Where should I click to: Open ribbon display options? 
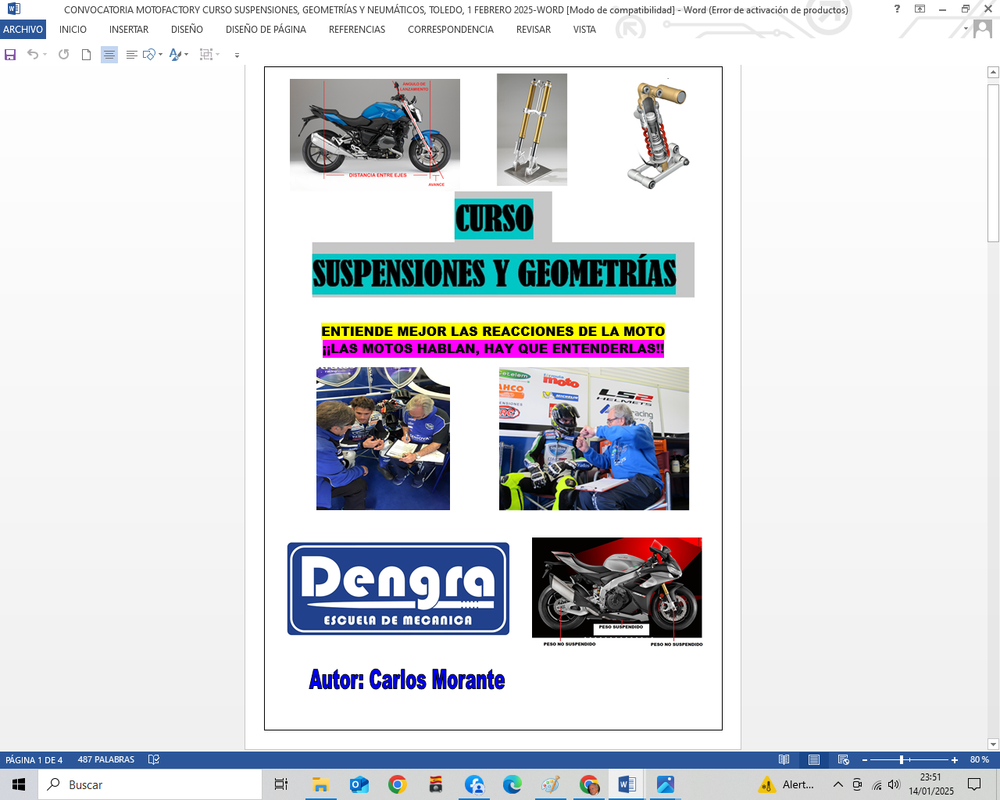tap(920, 9)
